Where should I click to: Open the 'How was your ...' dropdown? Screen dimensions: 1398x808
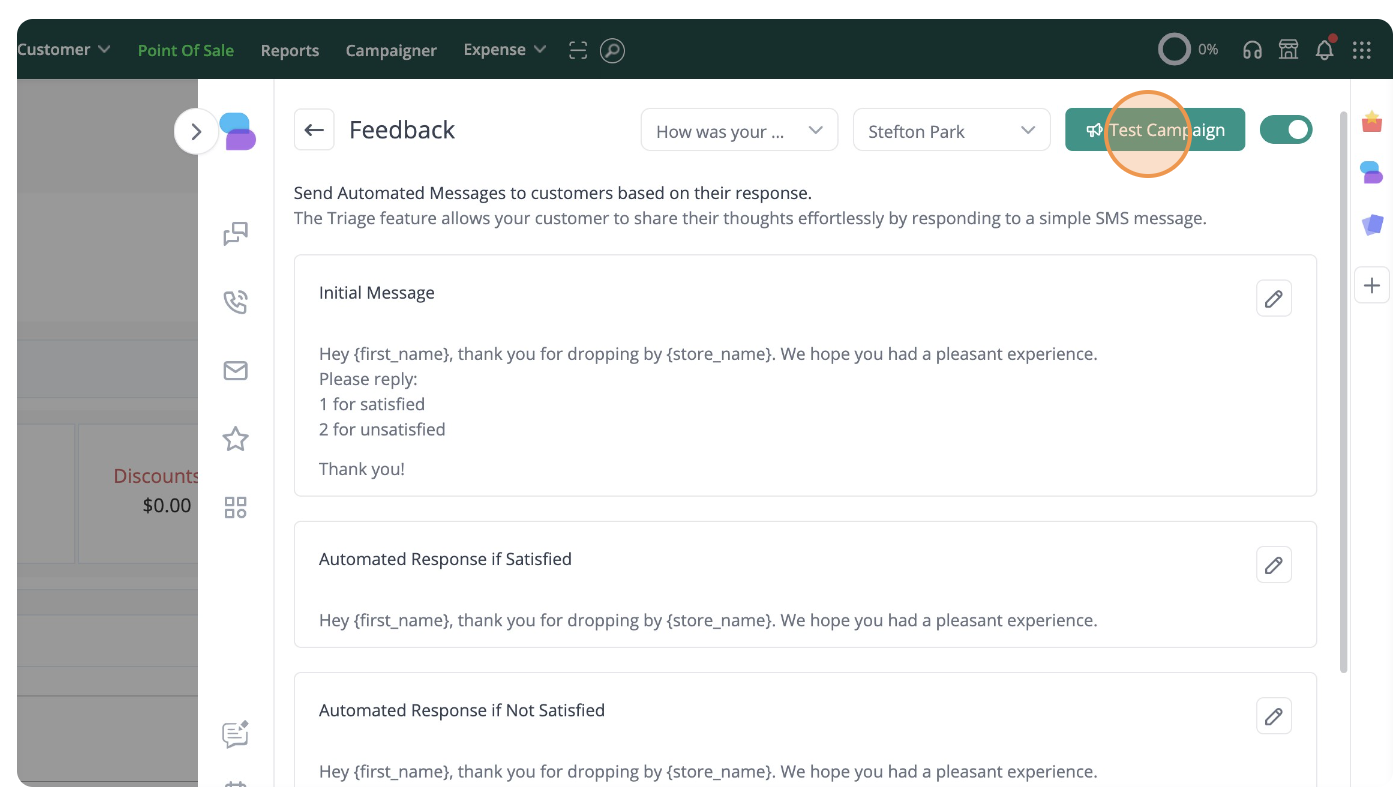tap(739, 131)
